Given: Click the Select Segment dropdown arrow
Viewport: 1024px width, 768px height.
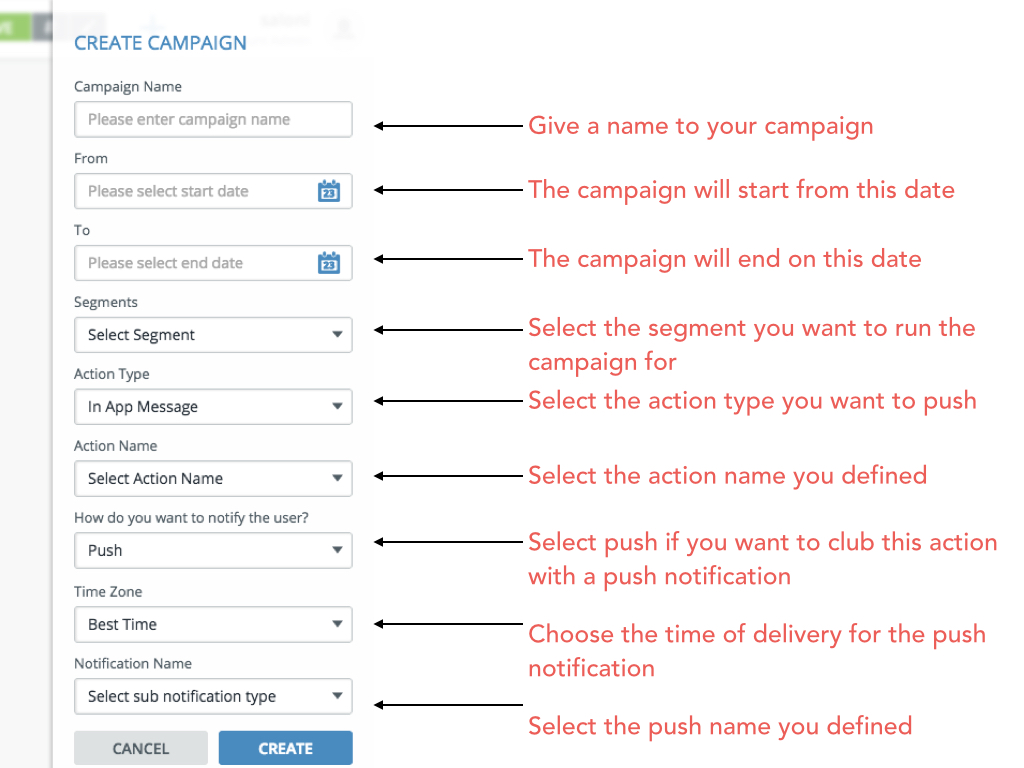Looking at the screenshot, I should click(x=337, y=334).
